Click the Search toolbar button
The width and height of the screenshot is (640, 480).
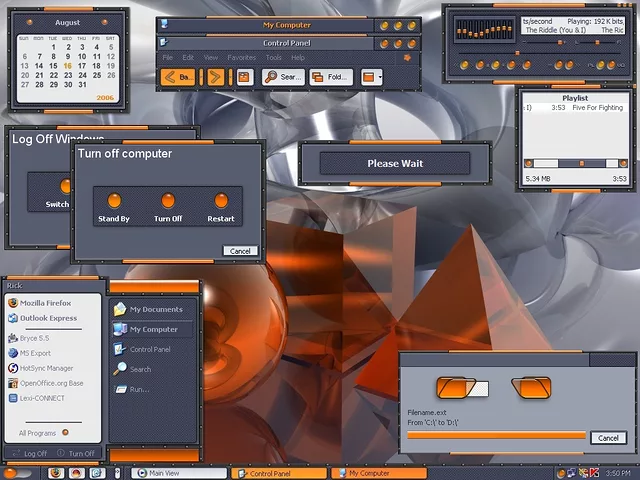(283, 77)
